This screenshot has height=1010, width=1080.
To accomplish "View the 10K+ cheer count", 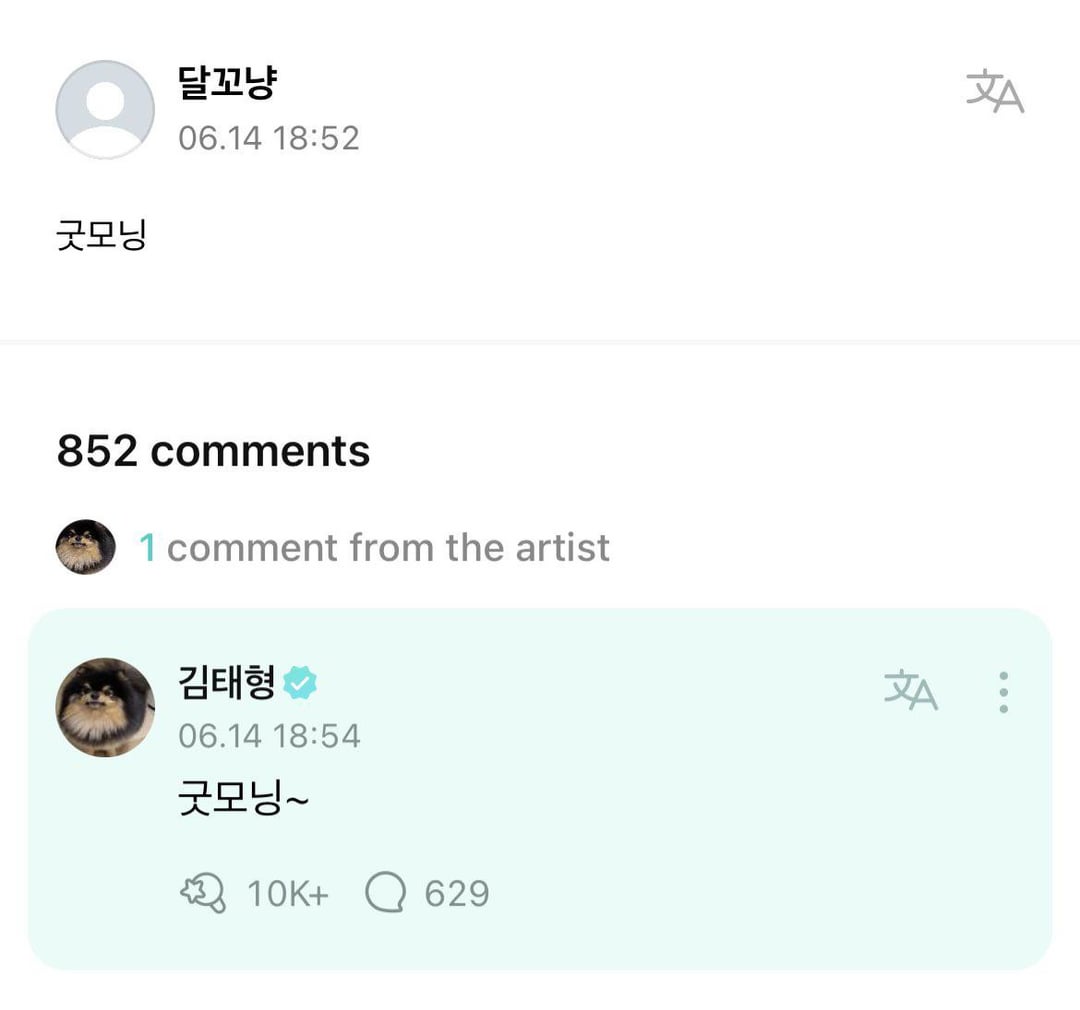I will coord(288,893).
